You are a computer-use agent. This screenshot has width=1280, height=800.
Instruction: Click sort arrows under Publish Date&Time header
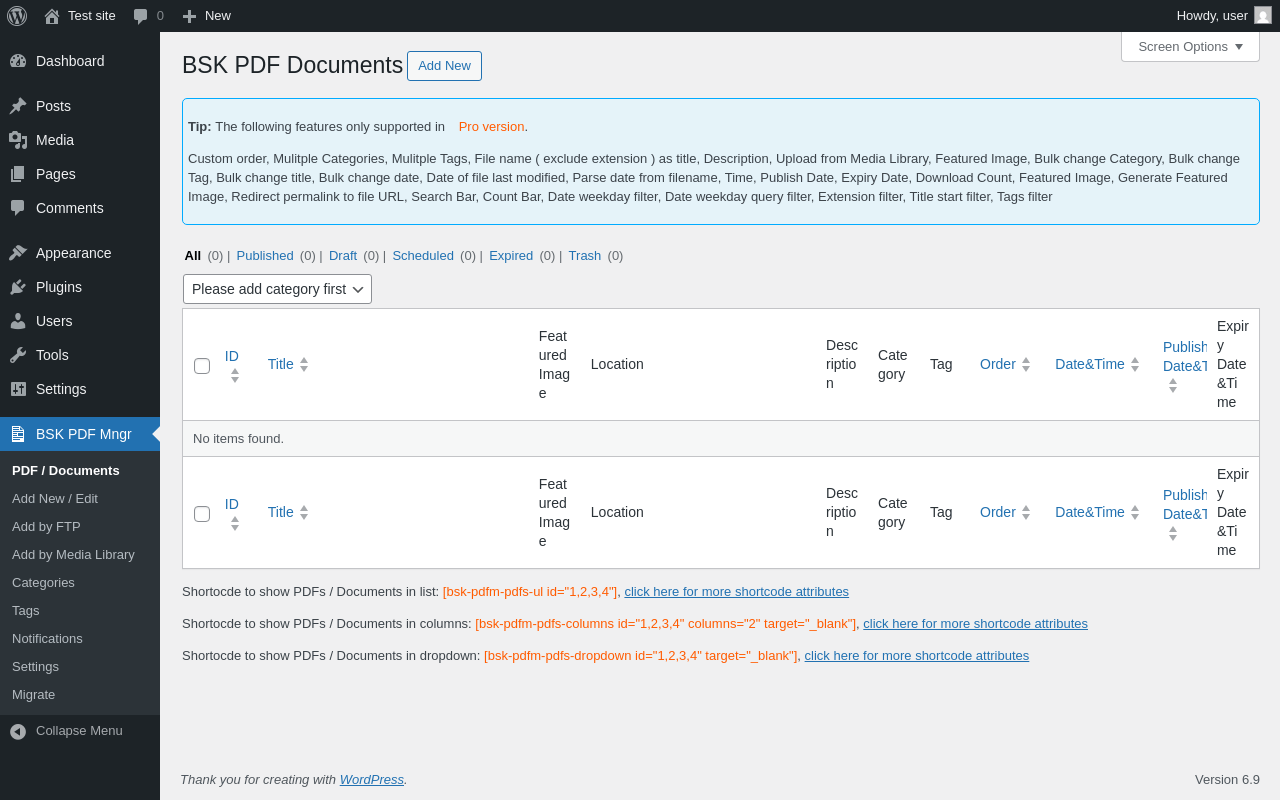tap(1173, 385)
